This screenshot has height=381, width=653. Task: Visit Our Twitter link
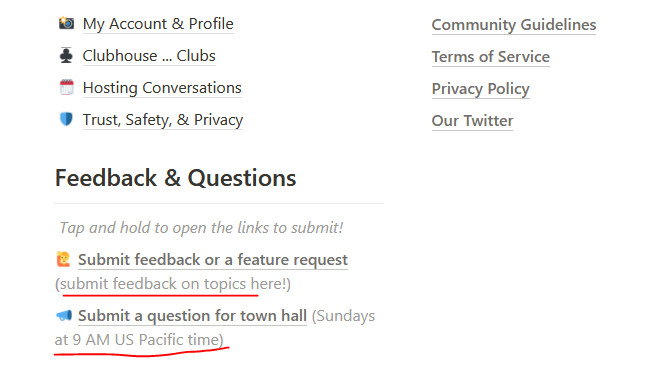tap(472, 121)
